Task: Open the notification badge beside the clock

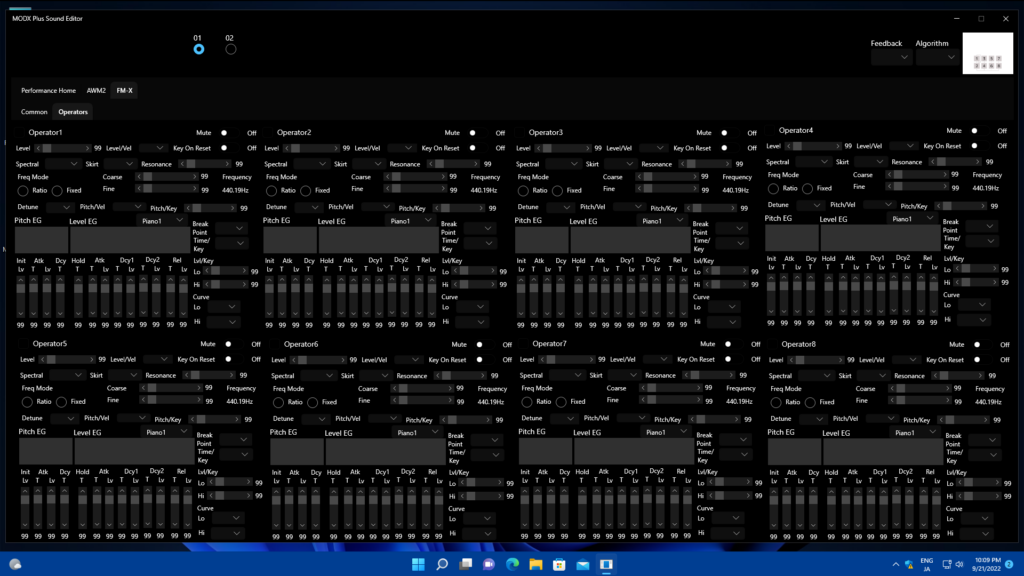Action: pyautogui.click(x=1009, y=564)
